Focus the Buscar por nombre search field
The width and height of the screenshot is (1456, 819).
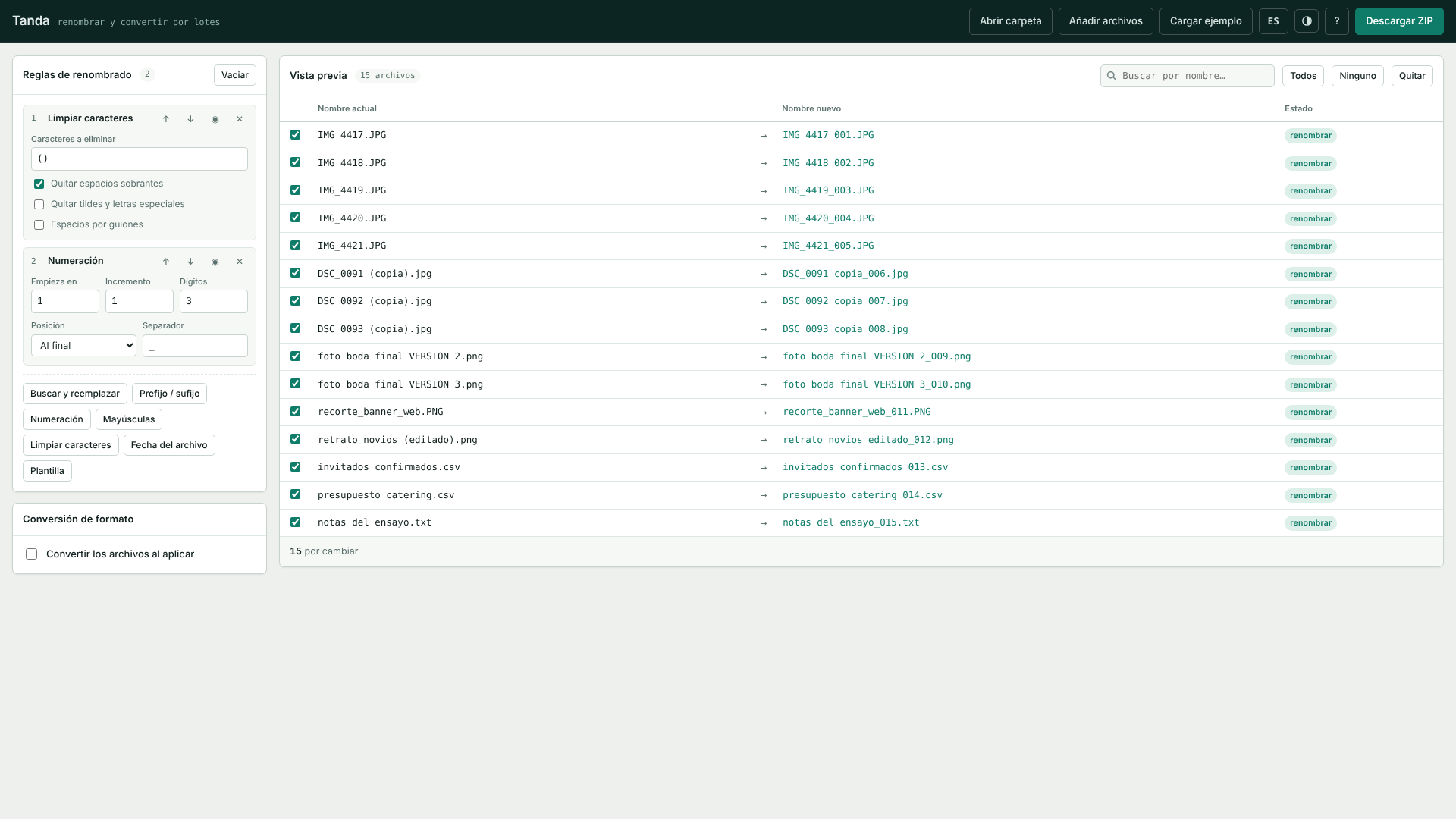[1188, 76]
